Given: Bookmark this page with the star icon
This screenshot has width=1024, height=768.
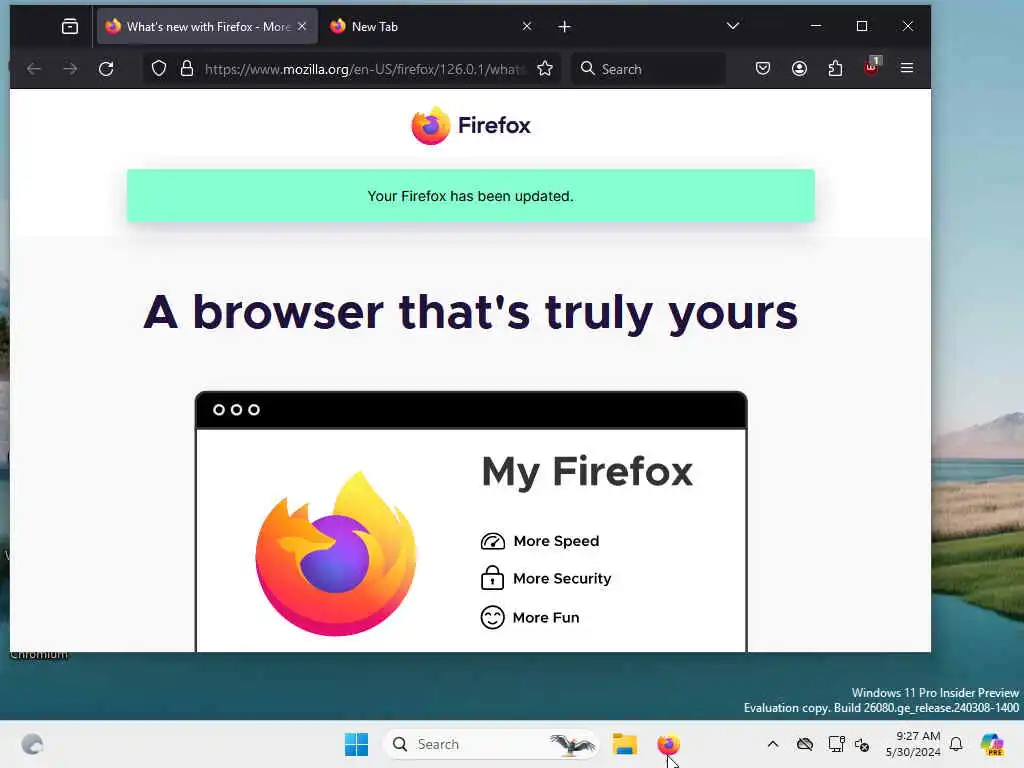Looking at the screenshot, I should coord(545,69).
